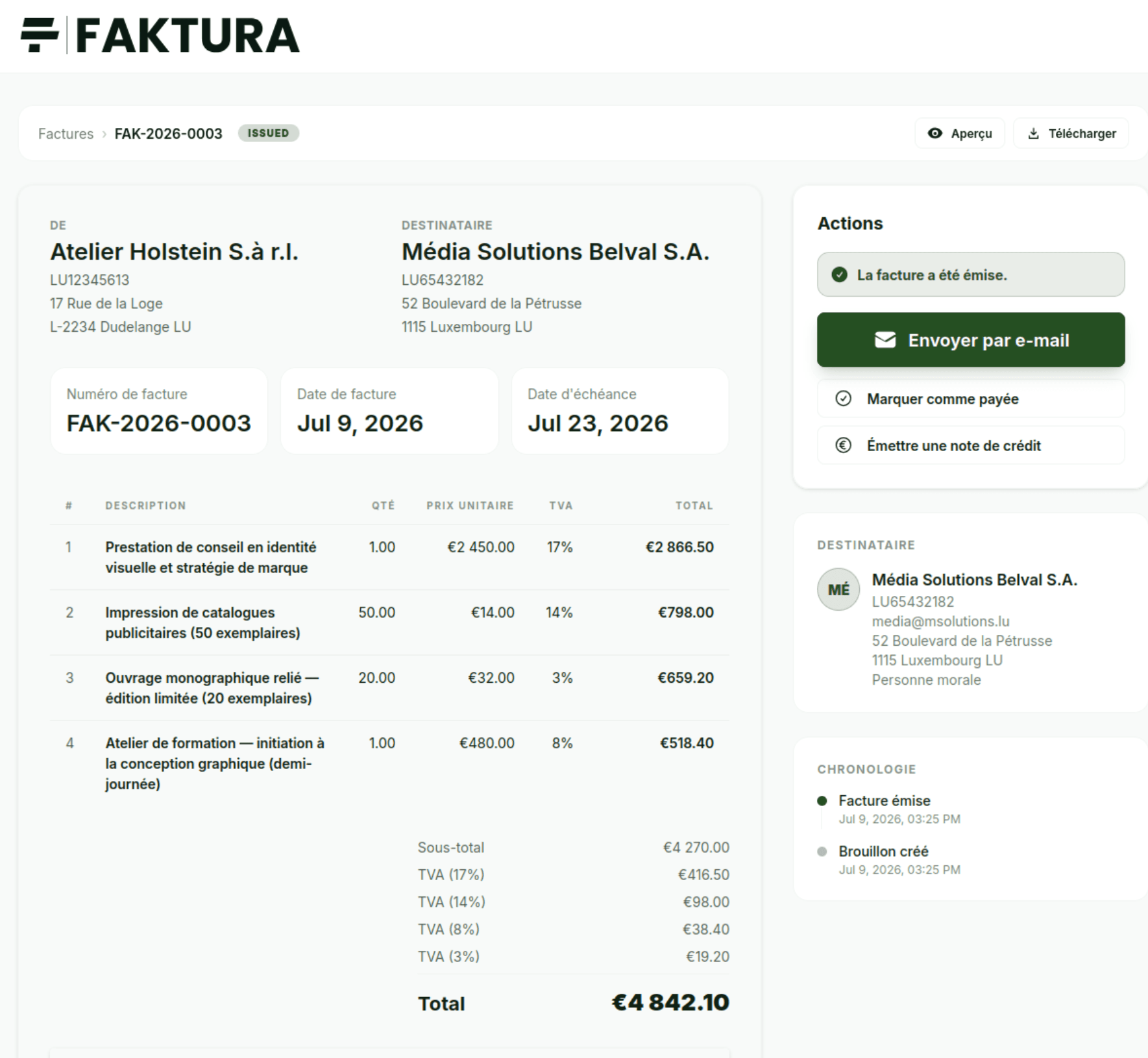Click the grand total €4 842.10
The image size is (1148, 1058).
(x=670, y=1003)
